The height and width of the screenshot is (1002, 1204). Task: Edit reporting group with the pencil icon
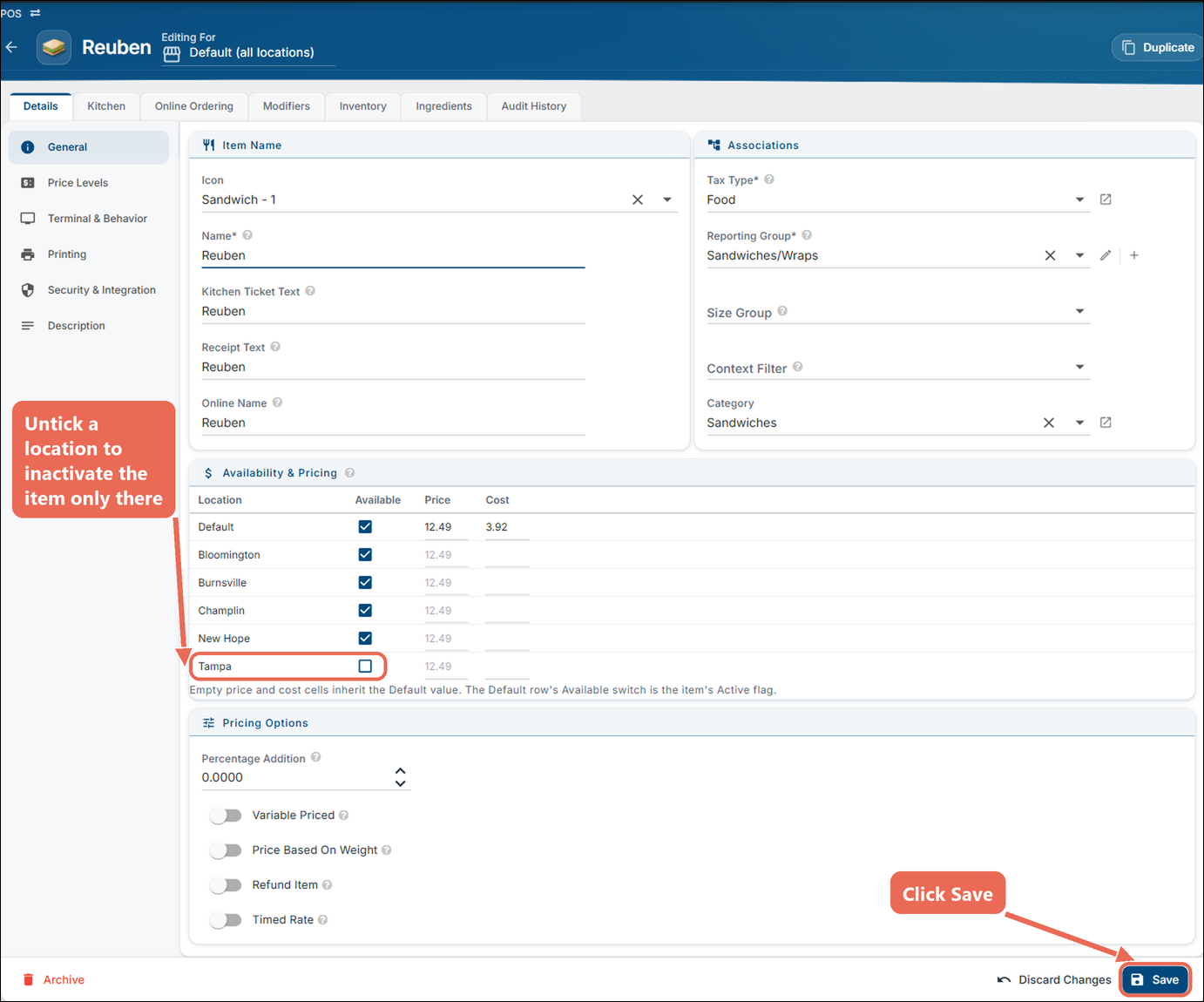point(1106,255)
